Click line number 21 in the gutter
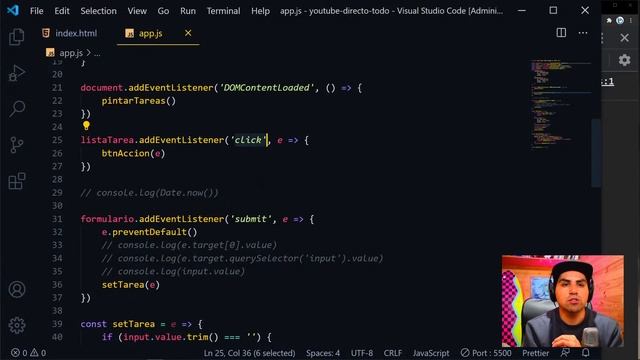Image resolution: width=640 pixels, height=360 pixels. (57, 88)
